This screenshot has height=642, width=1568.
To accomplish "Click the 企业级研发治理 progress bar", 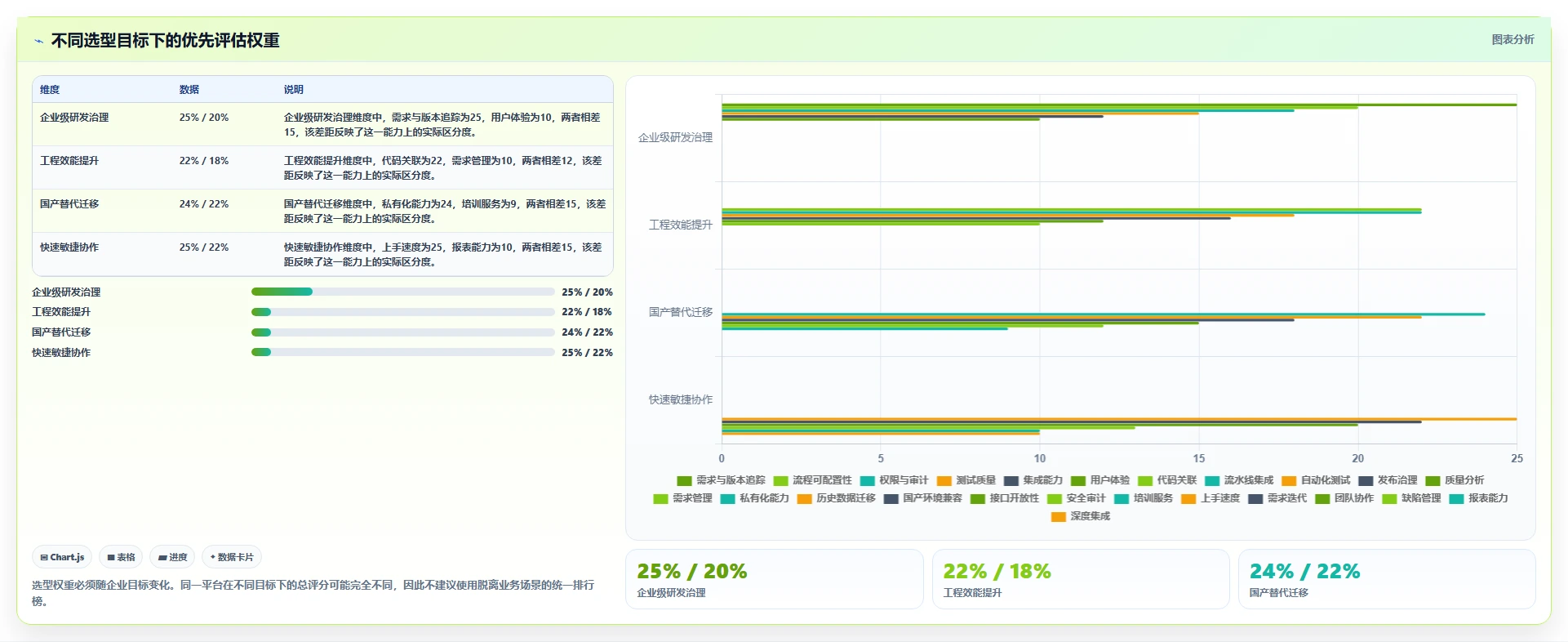I will pos(403,292).
